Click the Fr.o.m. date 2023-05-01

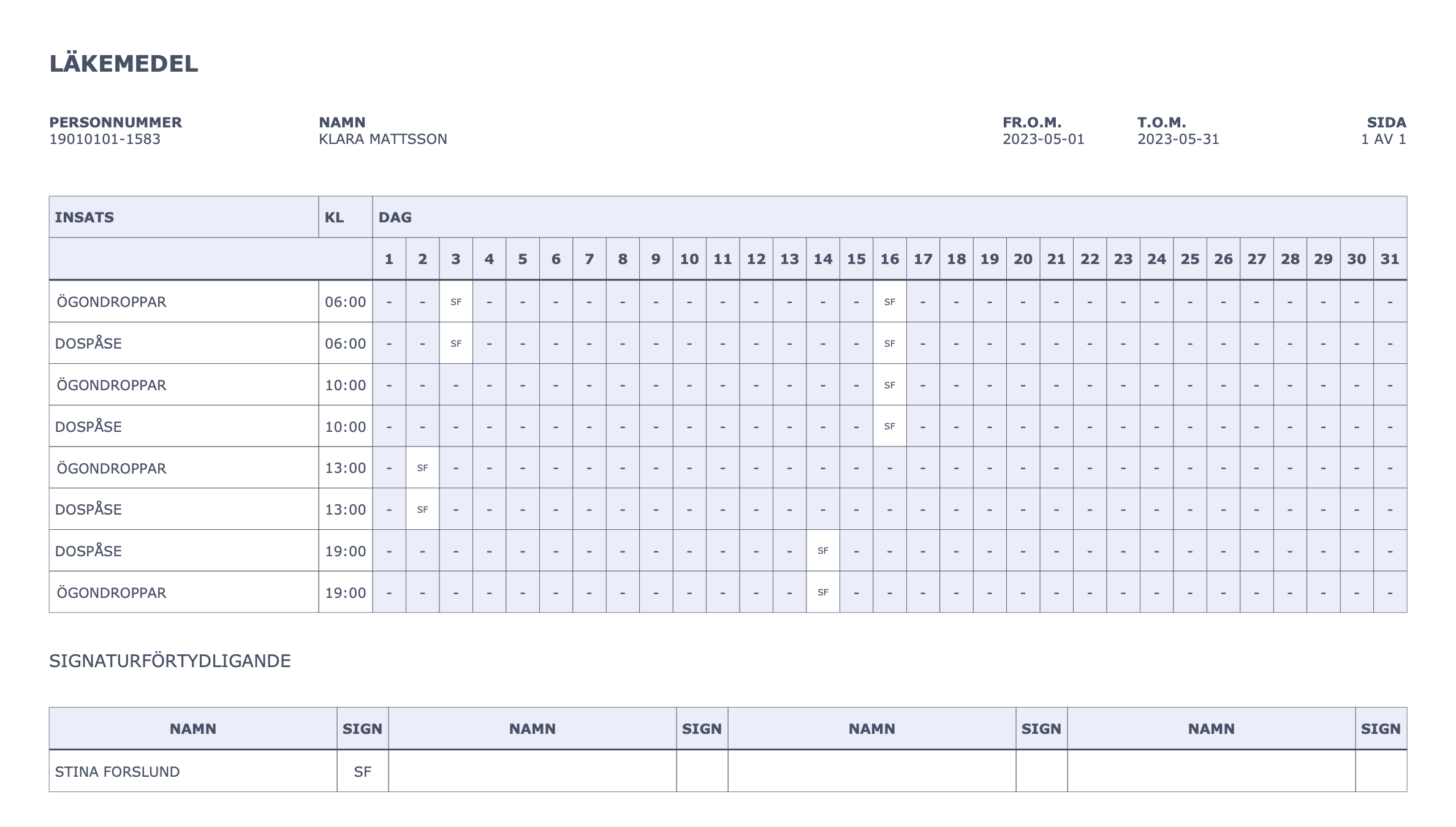pos(1043,139)
